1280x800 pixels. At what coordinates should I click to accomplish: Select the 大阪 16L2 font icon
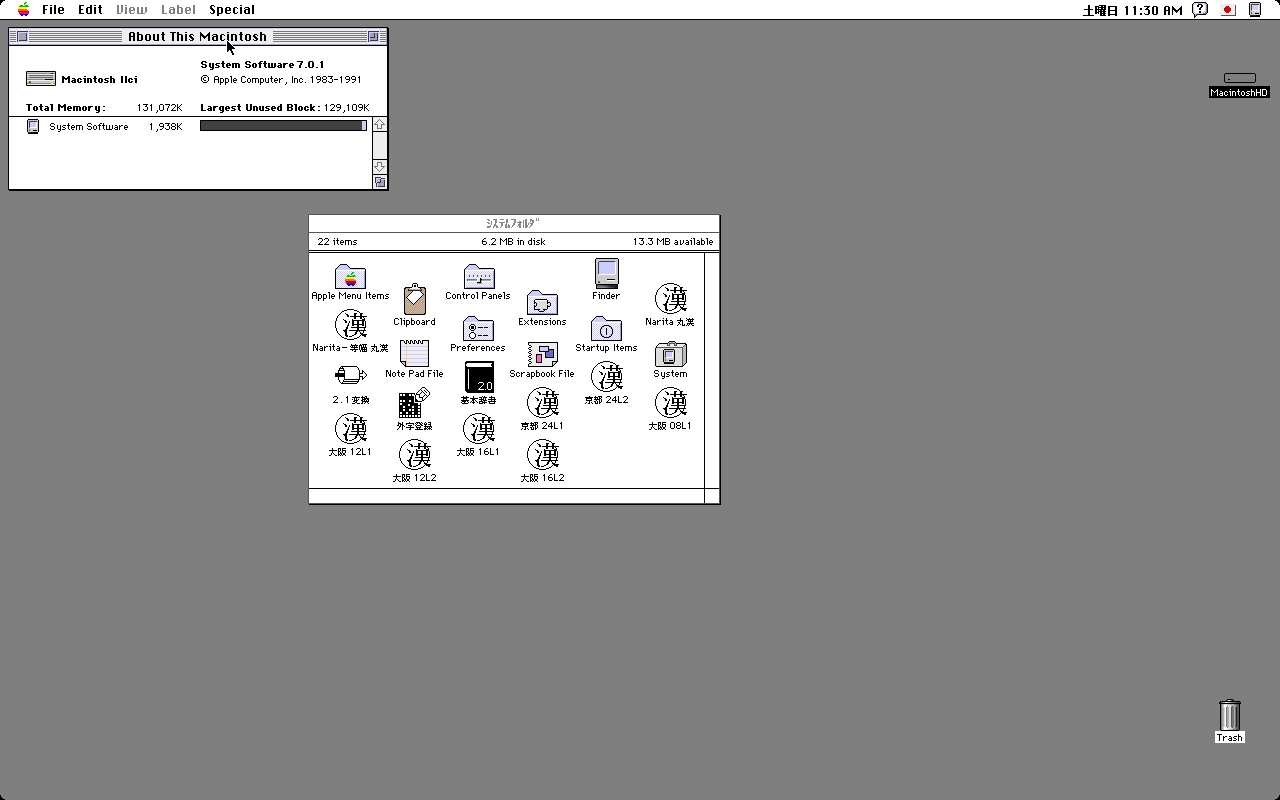542,455
